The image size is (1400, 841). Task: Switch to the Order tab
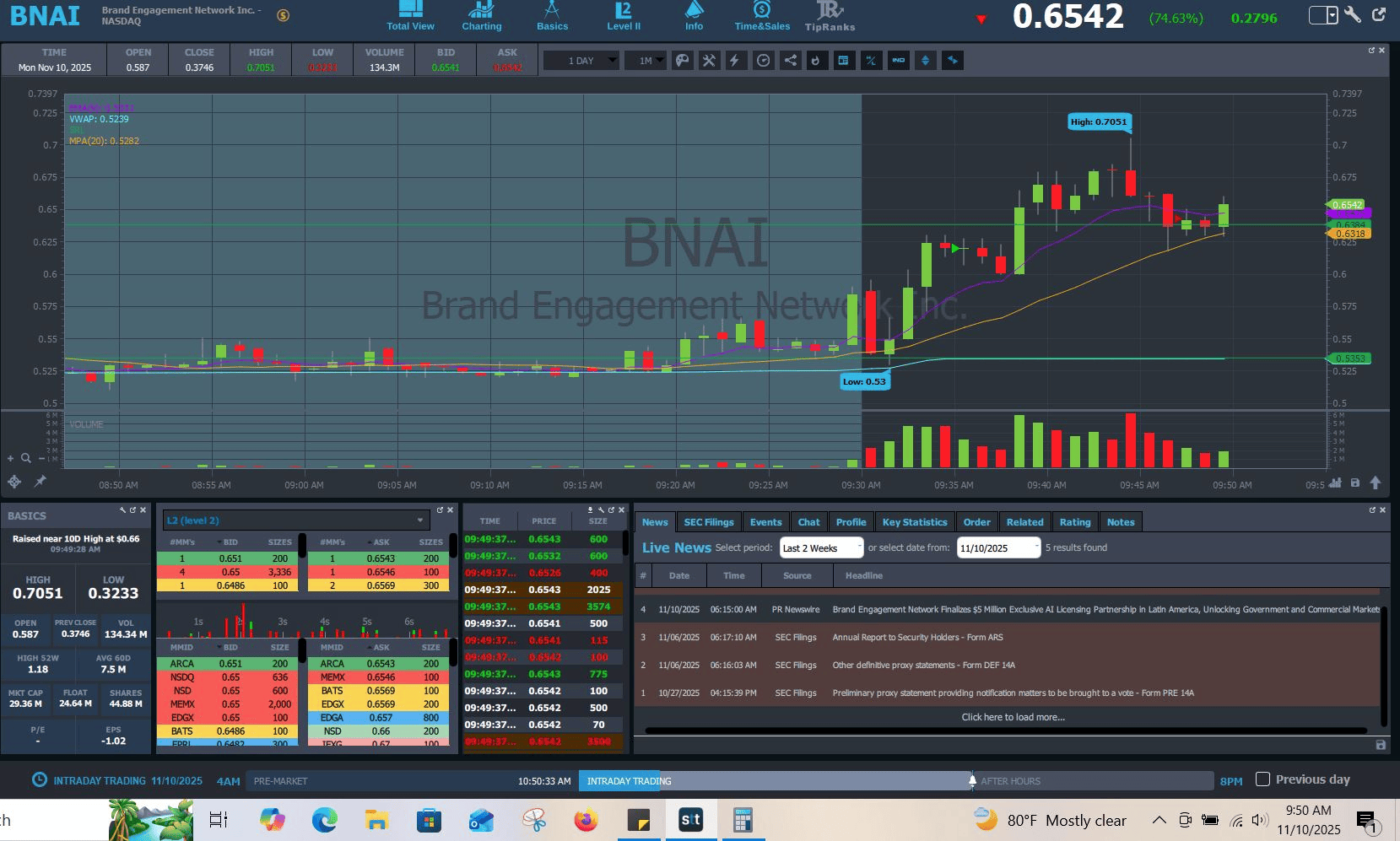pos(976,522)
